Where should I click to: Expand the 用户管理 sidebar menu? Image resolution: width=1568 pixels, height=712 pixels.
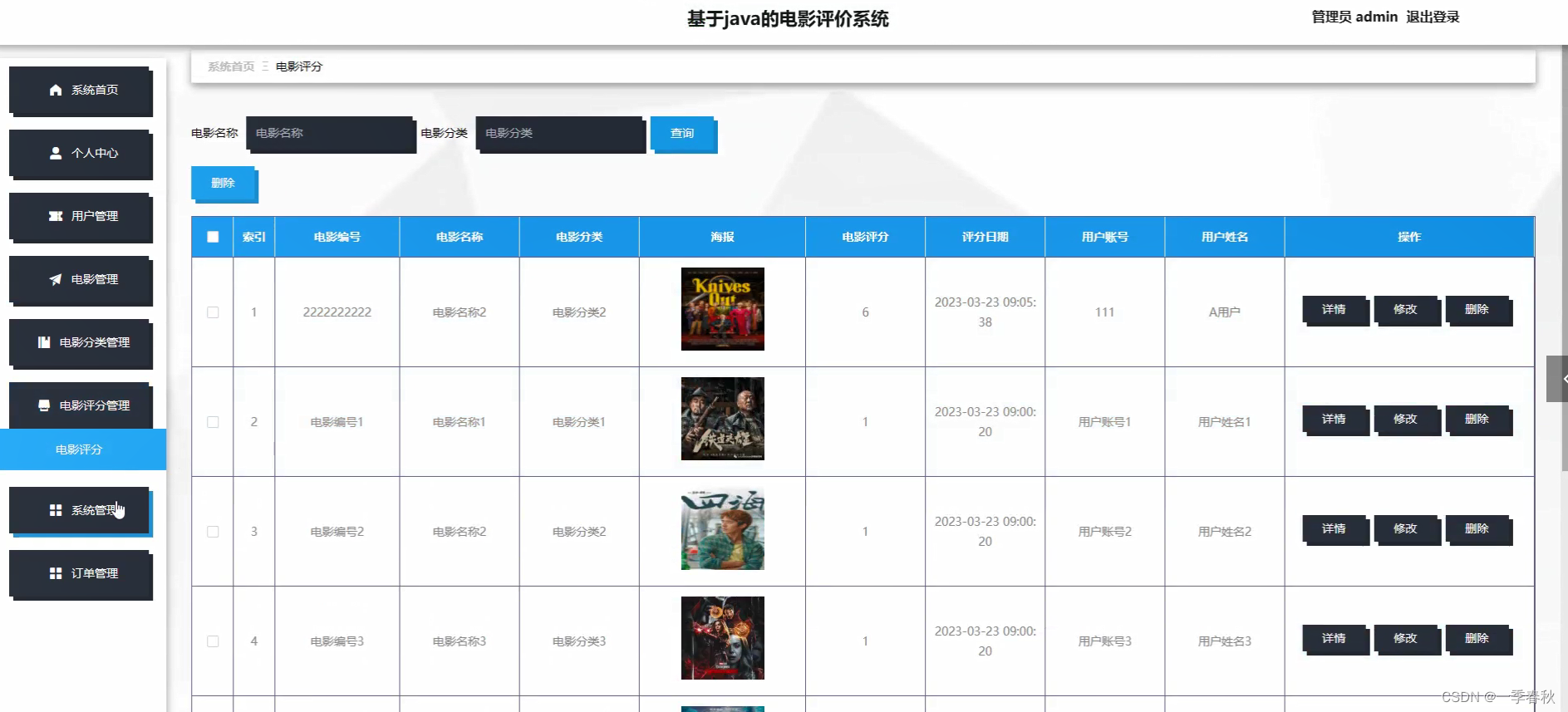click(81, 217)
